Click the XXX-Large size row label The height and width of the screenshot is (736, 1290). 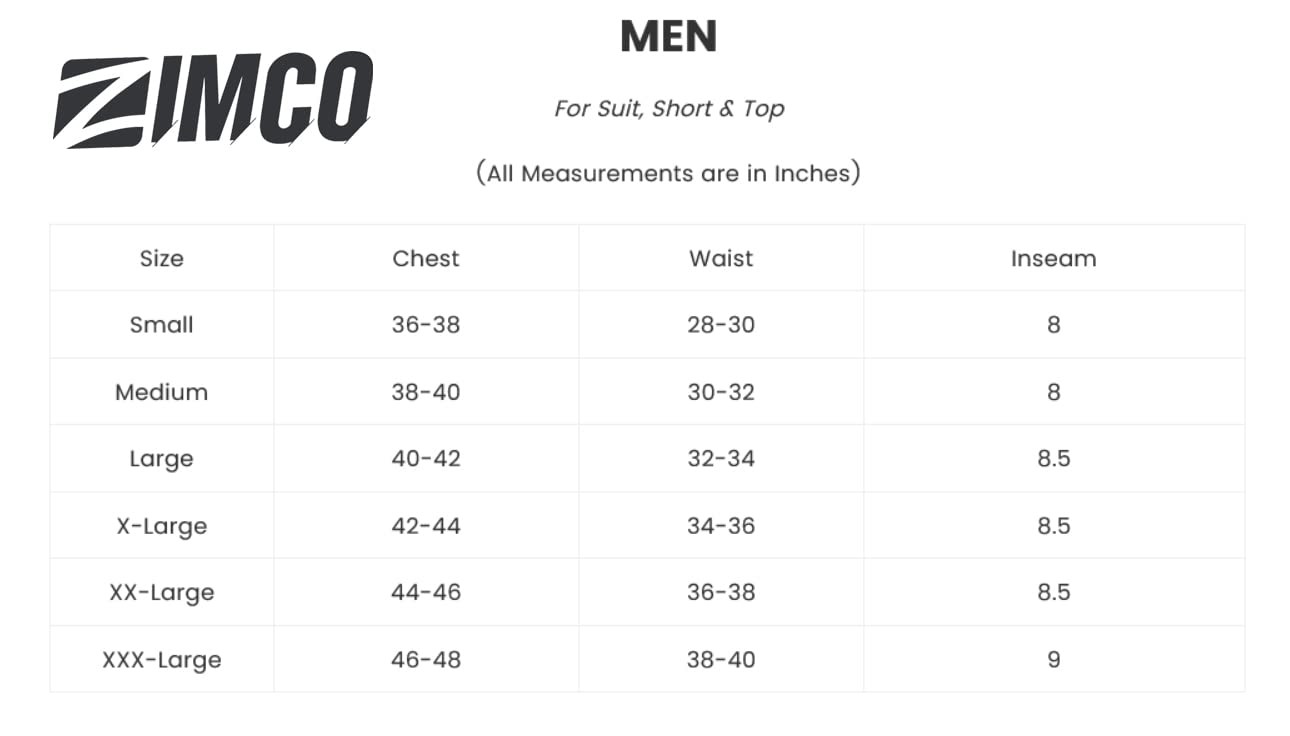[x=162, y=660]
